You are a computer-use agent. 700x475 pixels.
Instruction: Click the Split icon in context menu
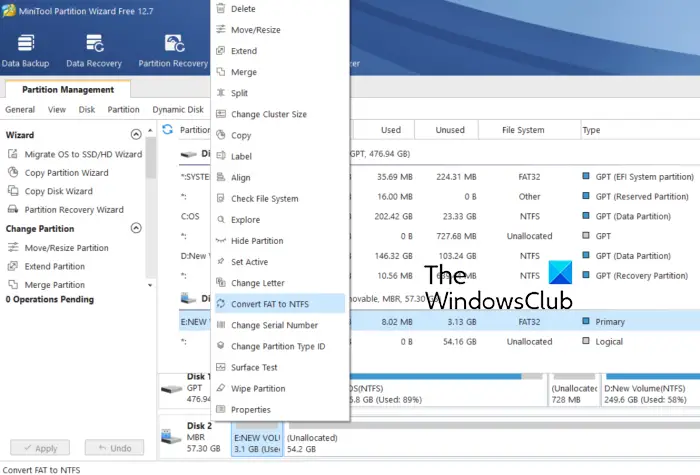(x=221, y=92)
